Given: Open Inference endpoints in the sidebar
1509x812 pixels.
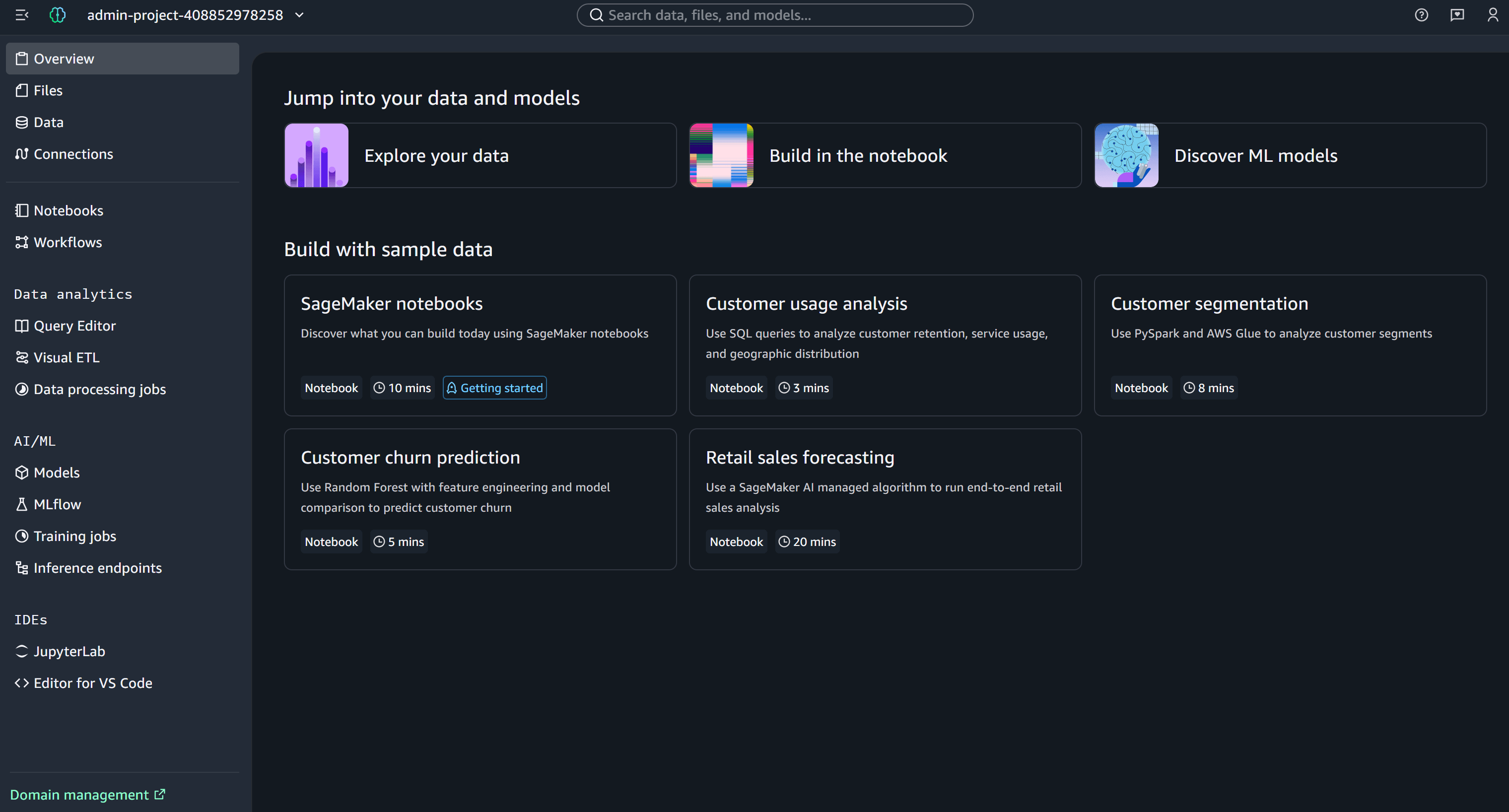Looking at the screenshot, I should [123, 567].
